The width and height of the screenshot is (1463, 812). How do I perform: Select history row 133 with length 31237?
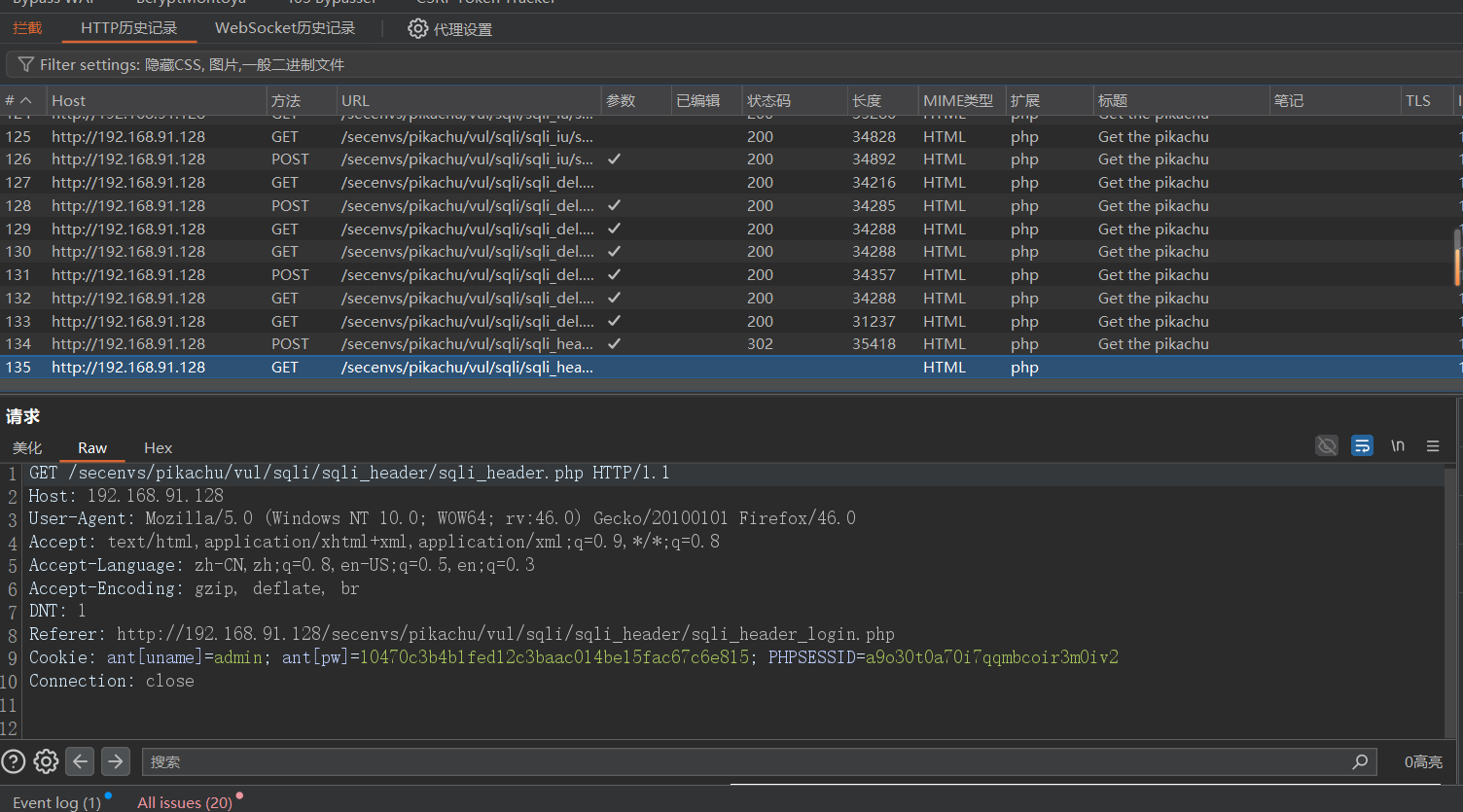pos(727,321)
